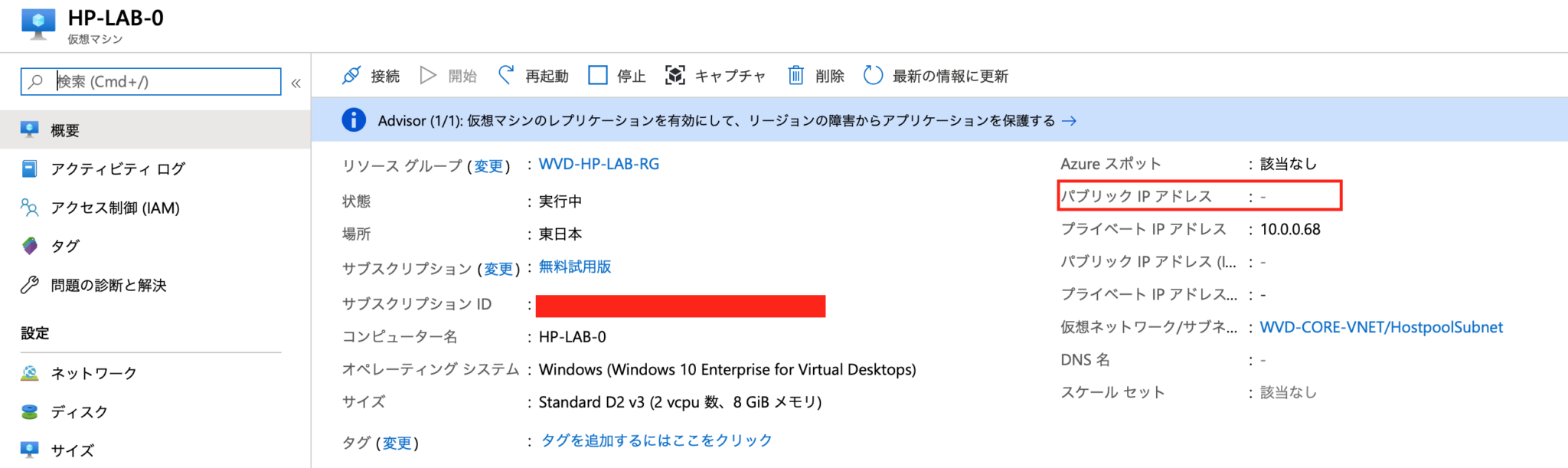Open アクティビティ ログ in sidebar
The image size is (1568, 468).
coord(118,169)
